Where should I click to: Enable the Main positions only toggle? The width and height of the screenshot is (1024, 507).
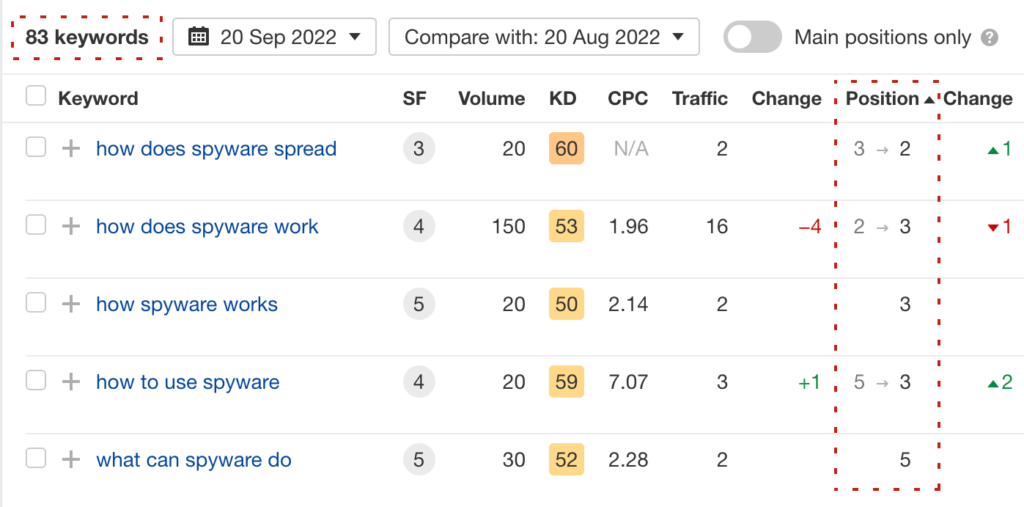coord(752,37)
